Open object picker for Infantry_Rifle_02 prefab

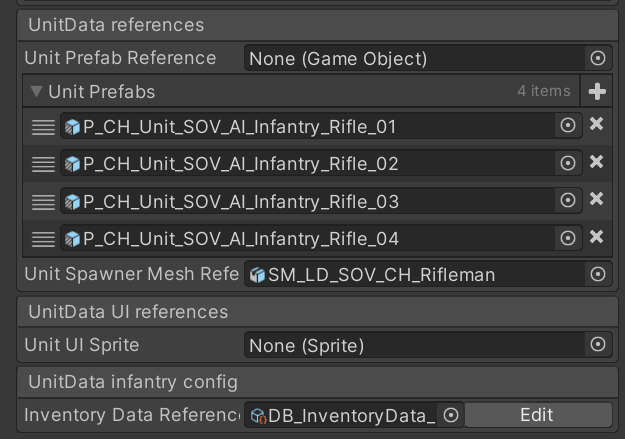[x=568, y=163]
